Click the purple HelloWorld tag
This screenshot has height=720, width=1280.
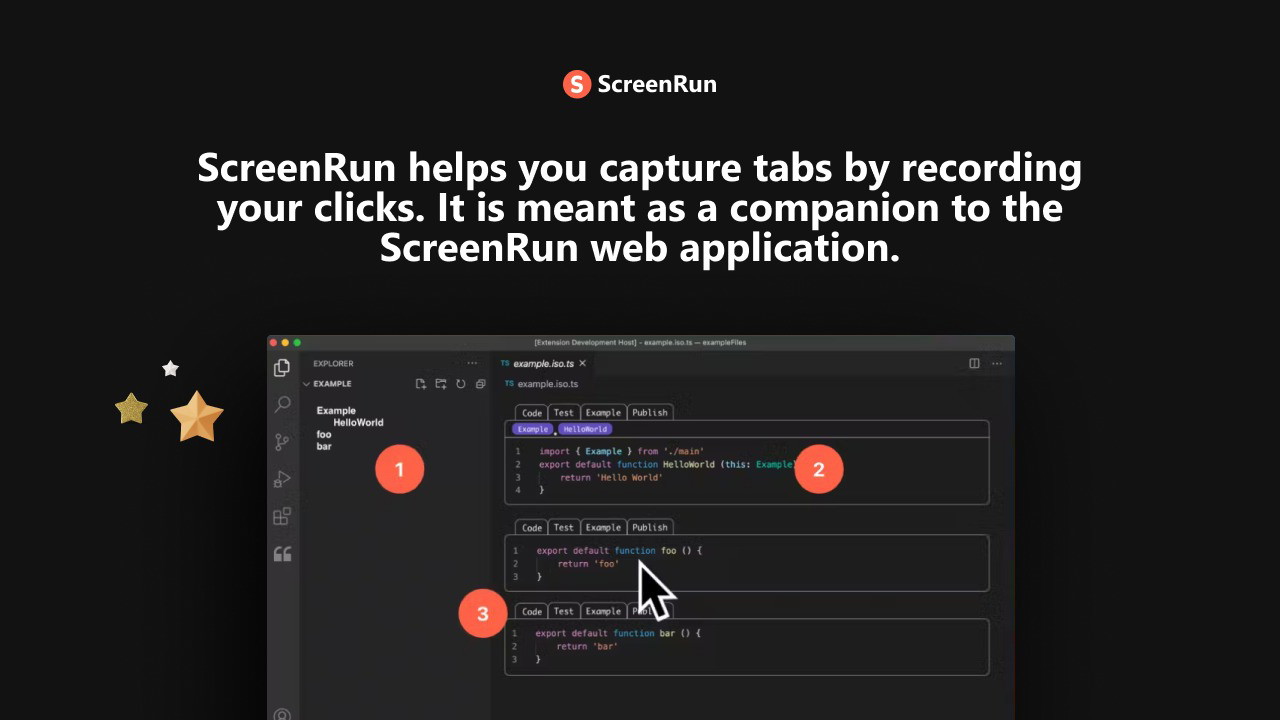585,429
